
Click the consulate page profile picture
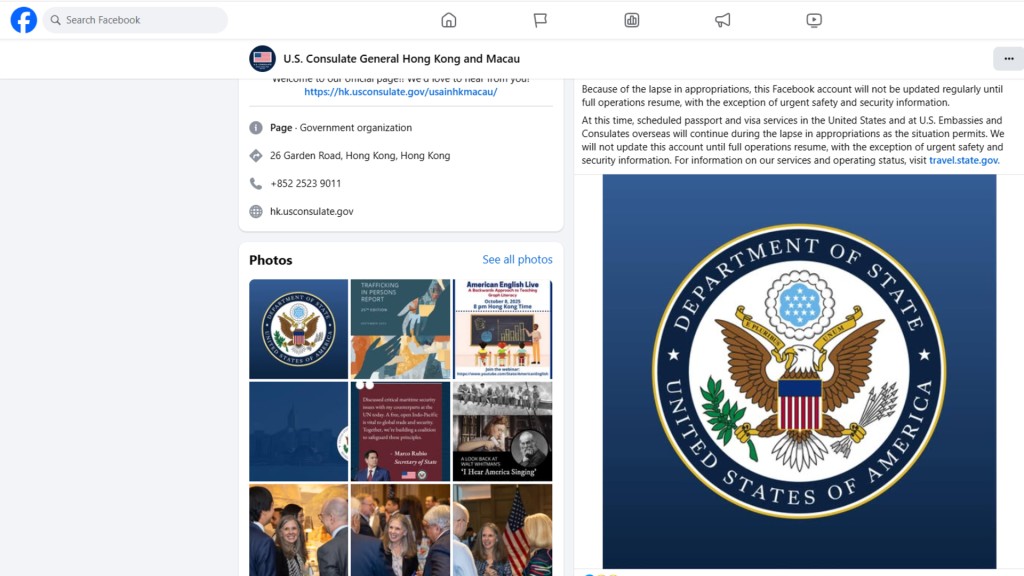263,59
